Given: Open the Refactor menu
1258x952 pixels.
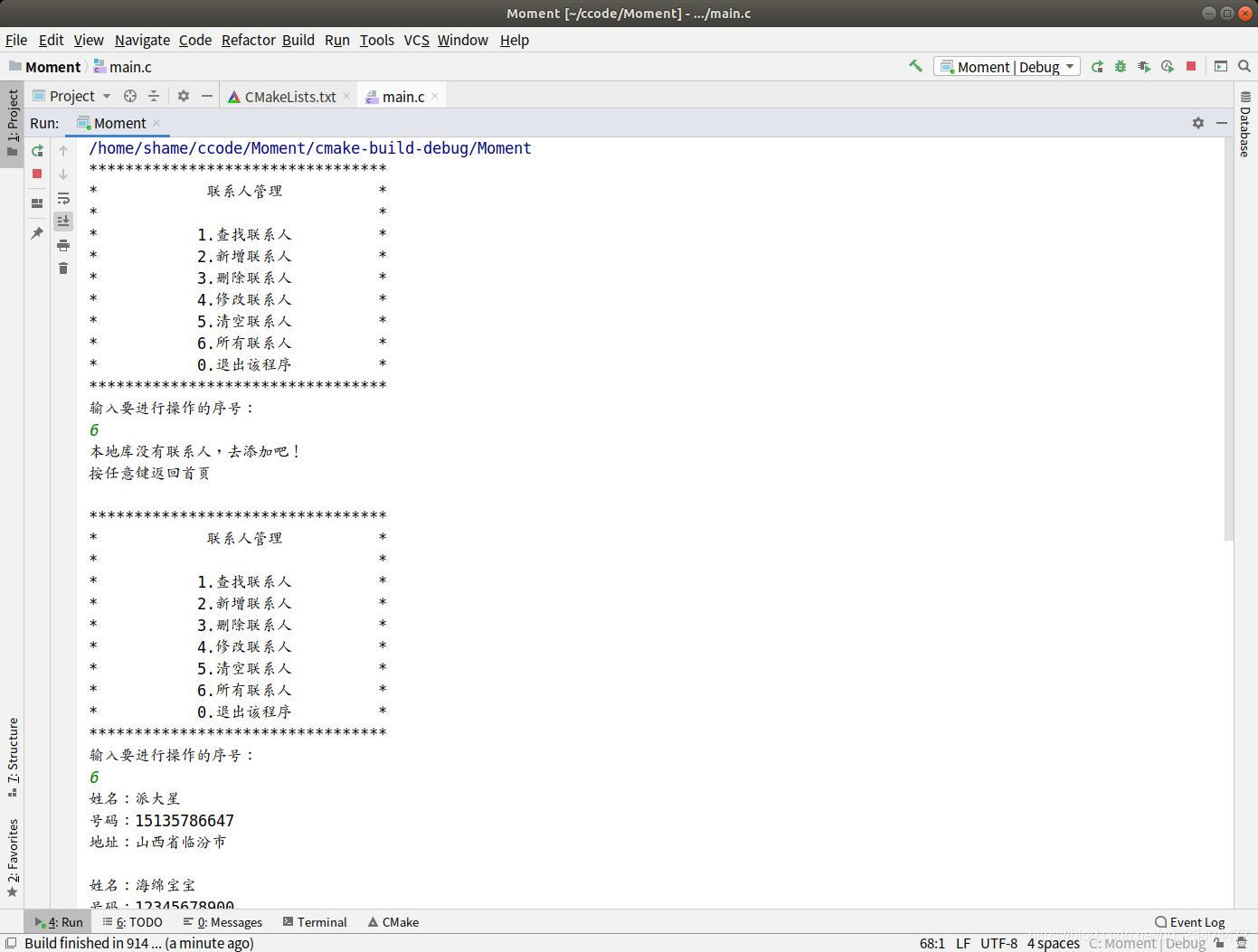Looking at the screenshot, I should coord(248,40).
